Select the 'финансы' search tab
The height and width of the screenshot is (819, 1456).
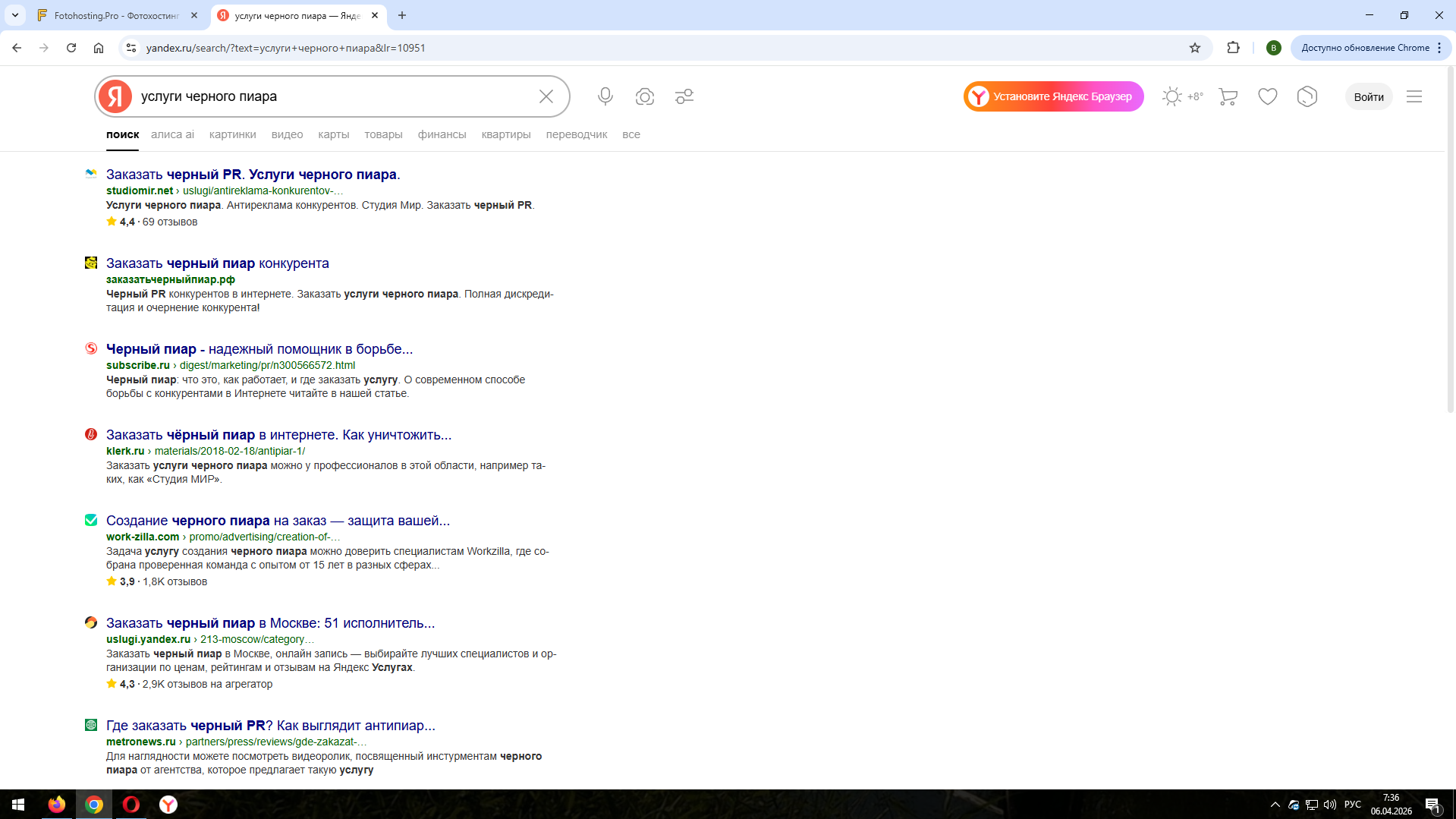tap(442, 134)
